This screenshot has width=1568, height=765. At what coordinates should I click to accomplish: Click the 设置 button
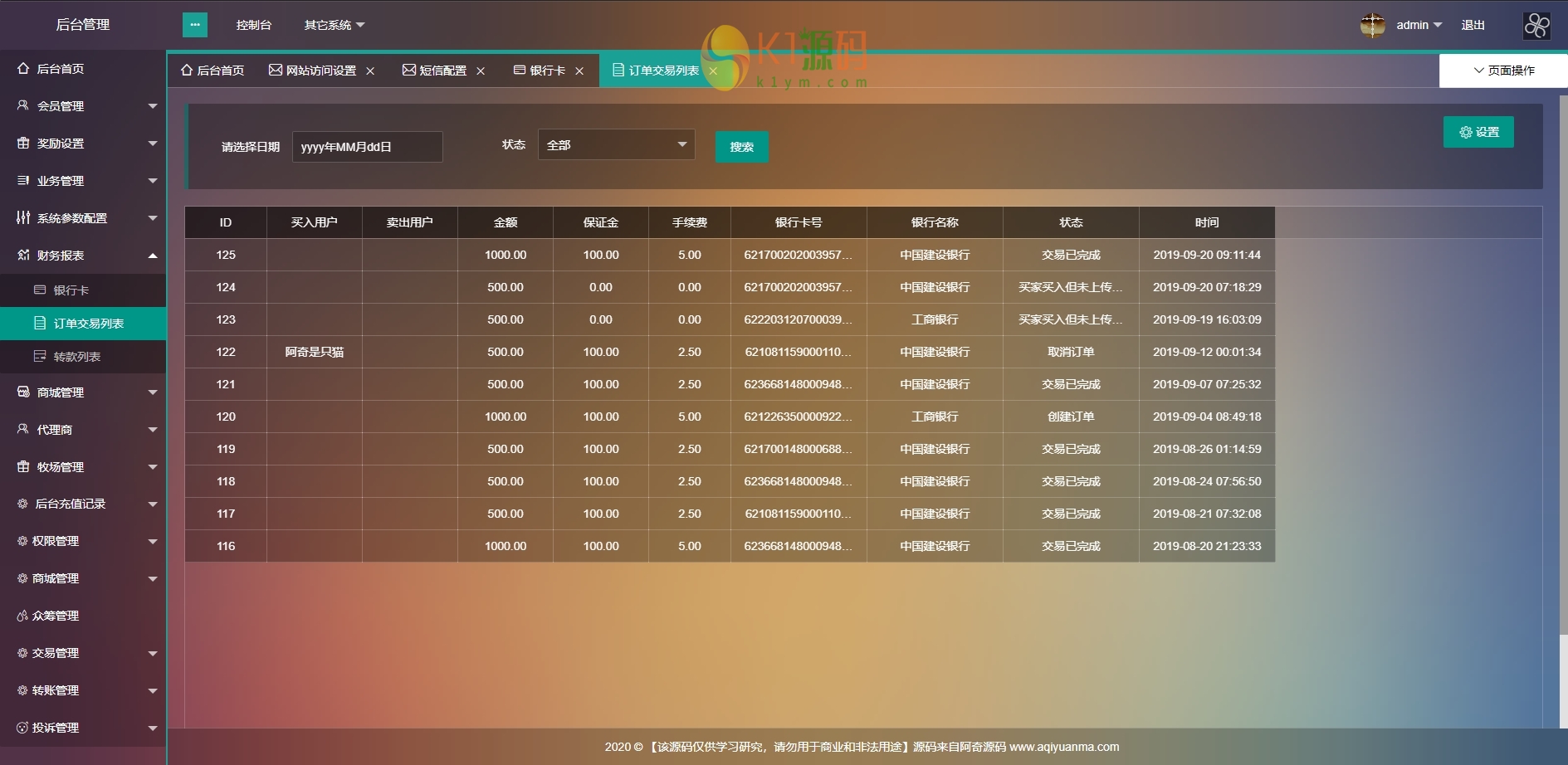tap(1478, 132)
